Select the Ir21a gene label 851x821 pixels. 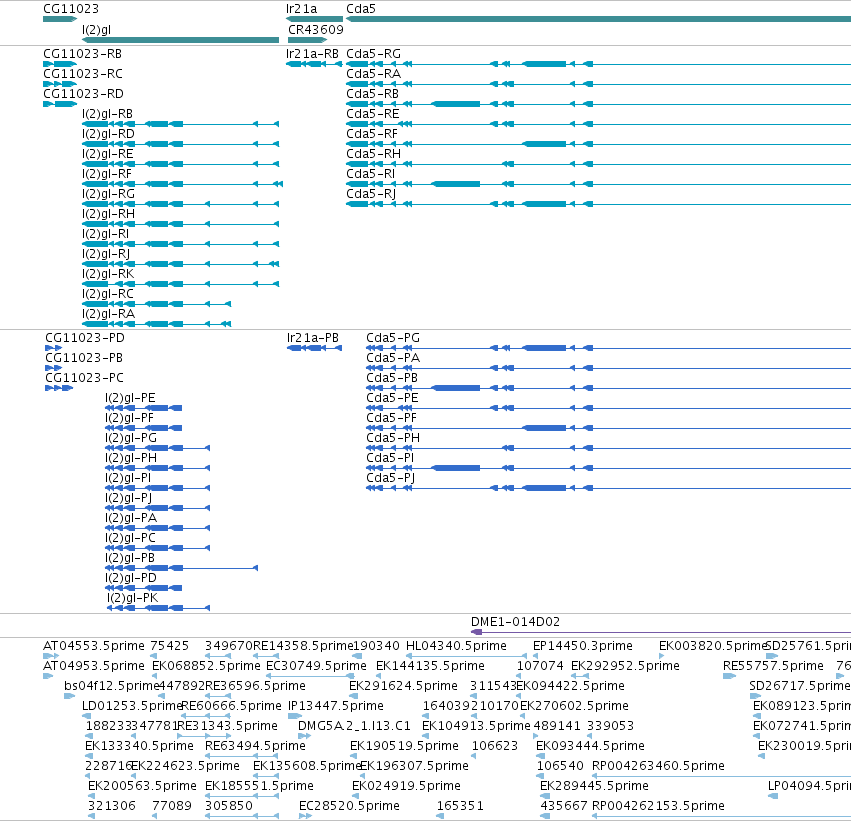point(301,9)
